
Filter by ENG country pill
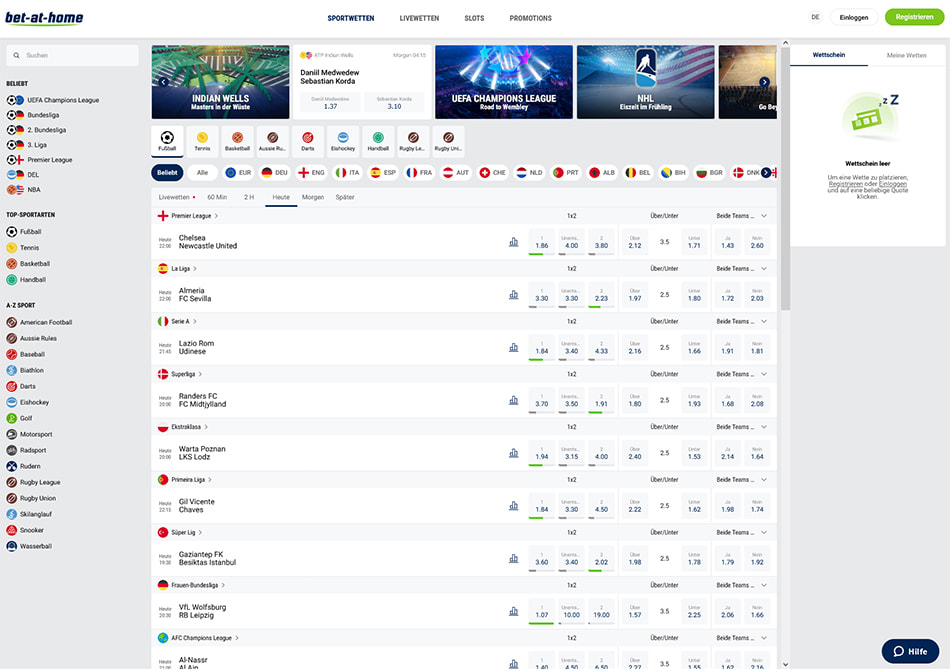311,173
